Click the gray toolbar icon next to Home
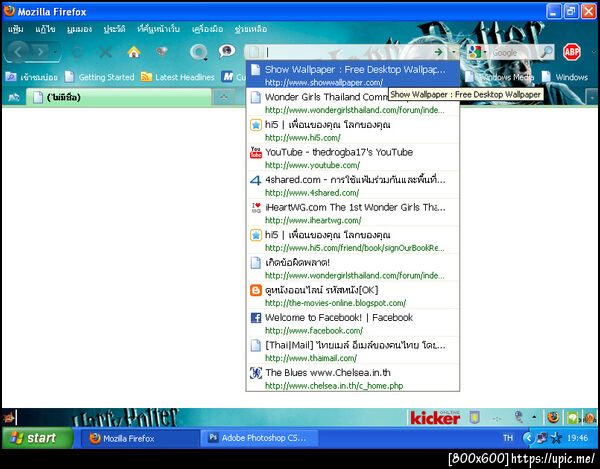Viewport: 600px width, 469px height. pyautogui.click(x=161, y=52)
